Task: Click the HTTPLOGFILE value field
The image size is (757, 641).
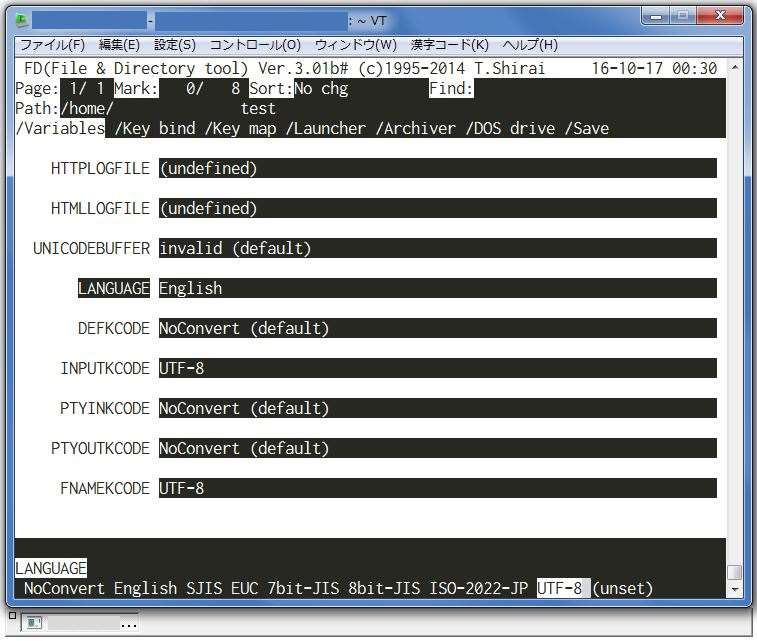Action: (437, 168)
